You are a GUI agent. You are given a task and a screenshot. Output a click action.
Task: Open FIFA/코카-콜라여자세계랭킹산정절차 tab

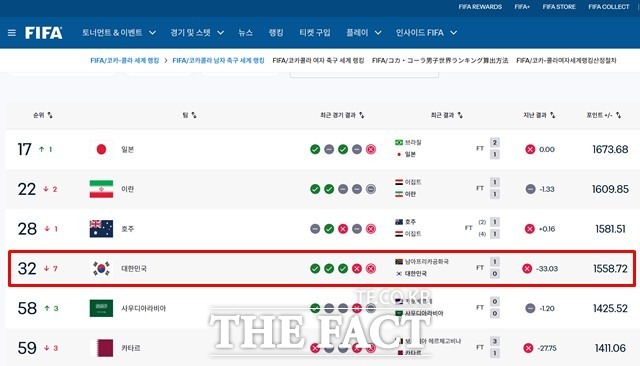pyautogui.click(x=566, y=60)
